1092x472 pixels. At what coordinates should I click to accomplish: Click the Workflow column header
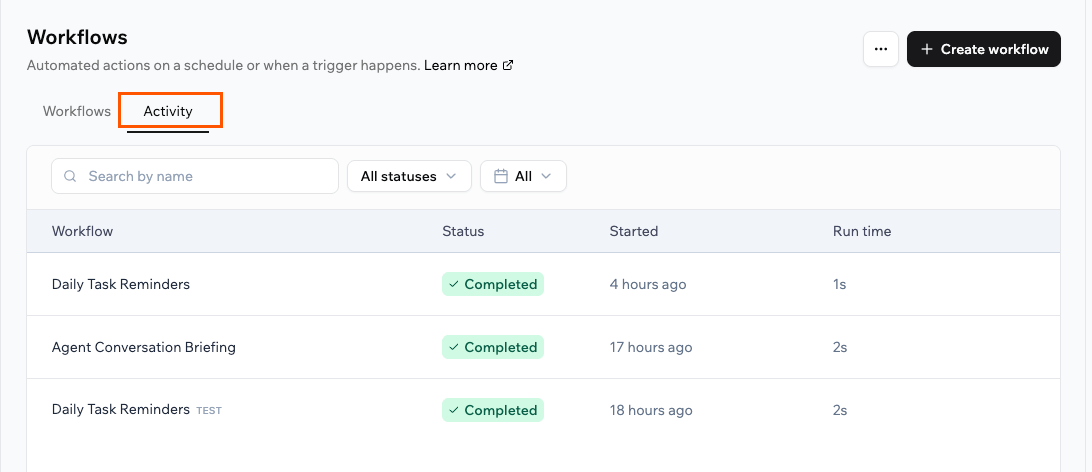(x=82, y=231)
